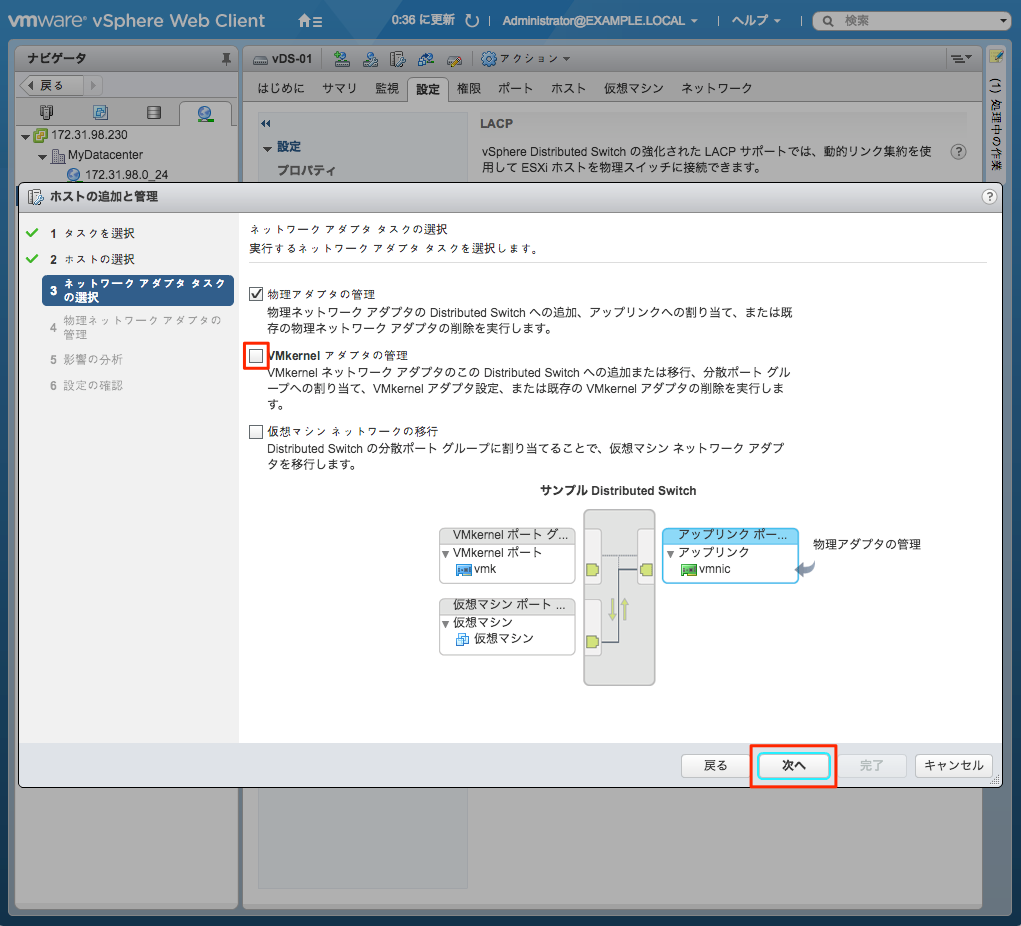Image resolution: width=1021 pixels, height=926 pixels.
Task: Click the vmk adapter icon in diagram
Action: pyautogui.click(x=464, y=570)
